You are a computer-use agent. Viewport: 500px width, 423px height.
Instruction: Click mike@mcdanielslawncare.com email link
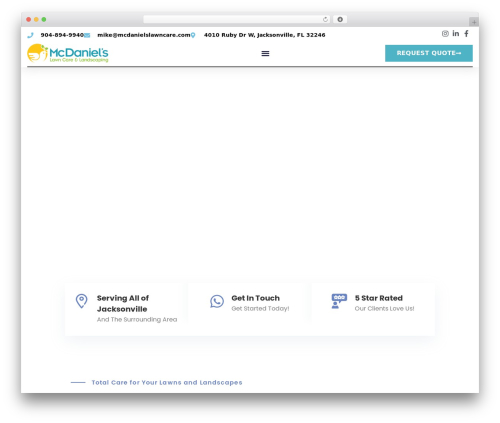tap(144, 35)
